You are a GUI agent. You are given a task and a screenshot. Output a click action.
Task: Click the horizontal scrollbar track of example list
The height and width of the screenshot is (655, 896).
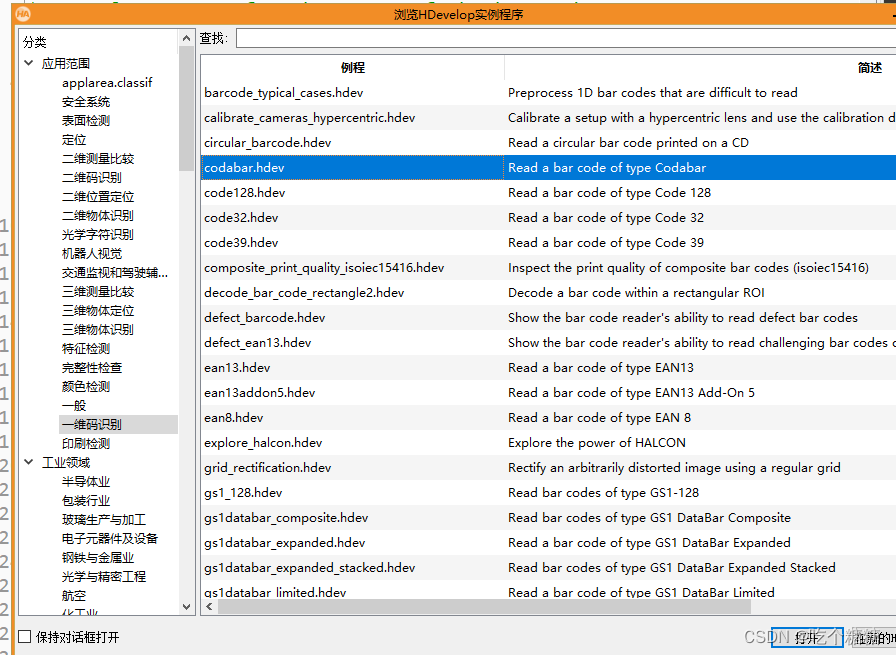click(x=823, y=606)
